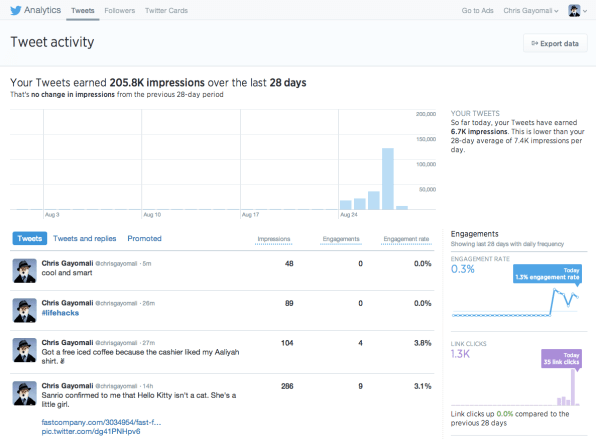
Task: Expand the chevron next to profile picture
Action: coord(585,11)
